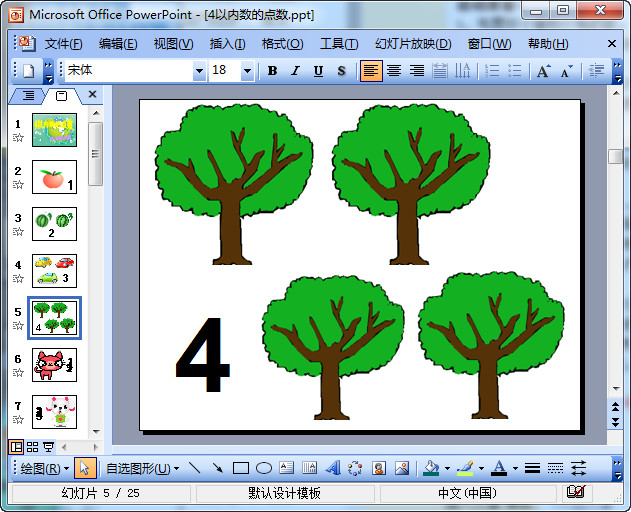Start slide show from current slide
Screen dimensions: 631x512
coord(49,447)
